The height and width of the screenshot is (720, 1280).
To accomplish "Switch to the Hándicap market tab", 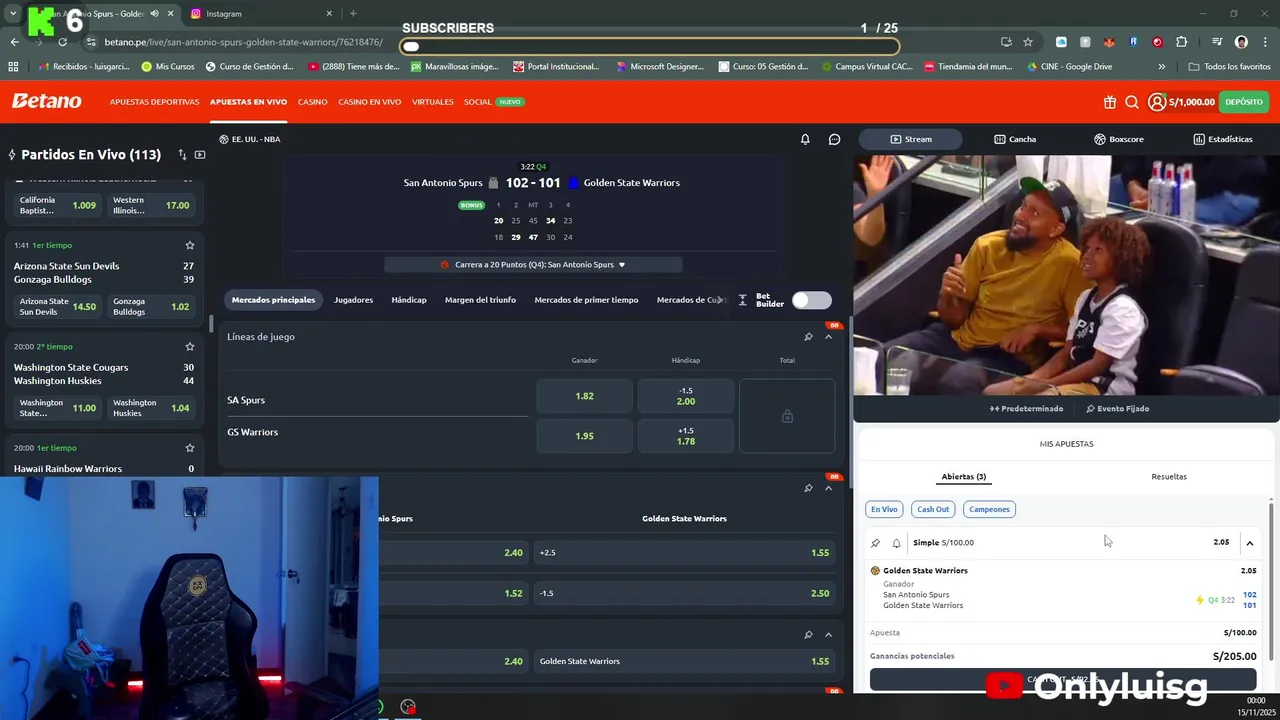I will [x=409, y=300].
